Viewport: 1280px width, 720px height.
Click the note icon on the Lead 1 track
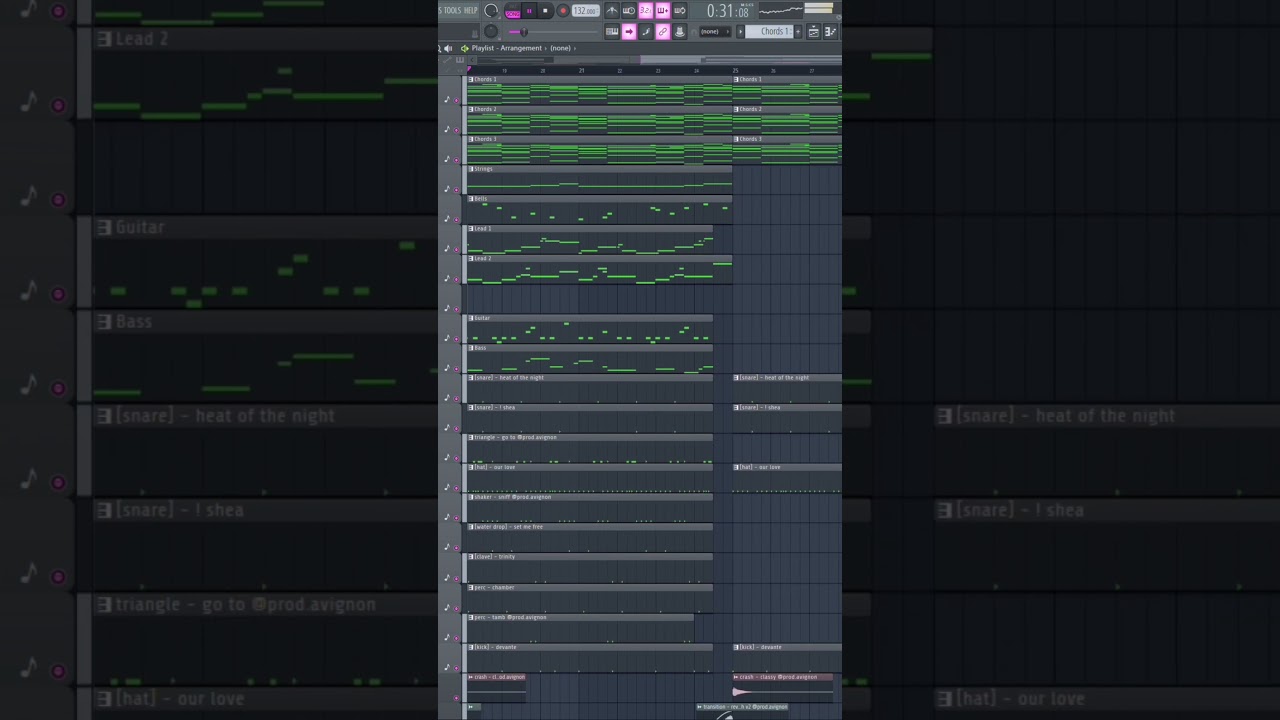(x=447, y=249)
